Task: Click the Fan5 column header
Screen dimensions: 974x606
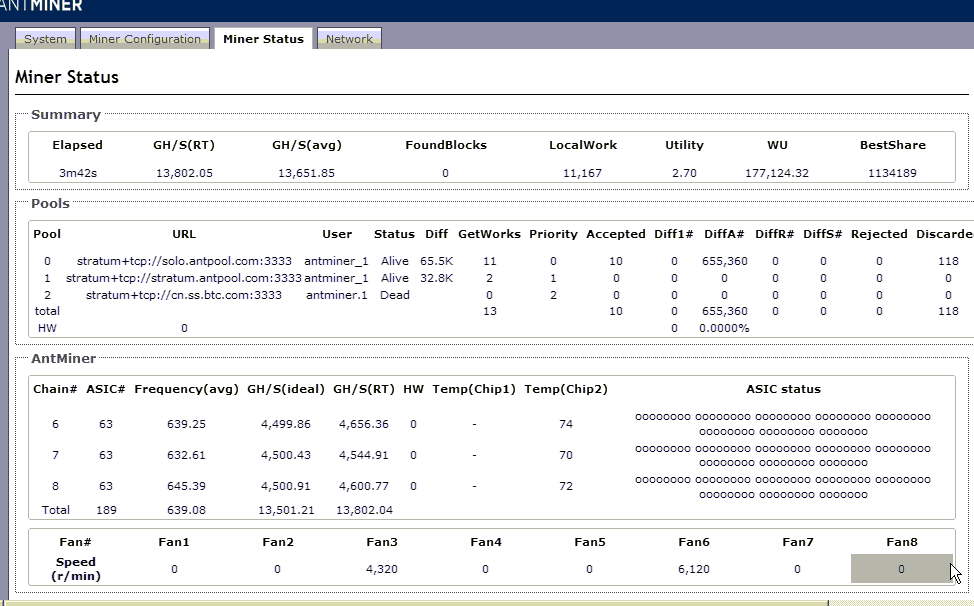Action: coord(589,542)
